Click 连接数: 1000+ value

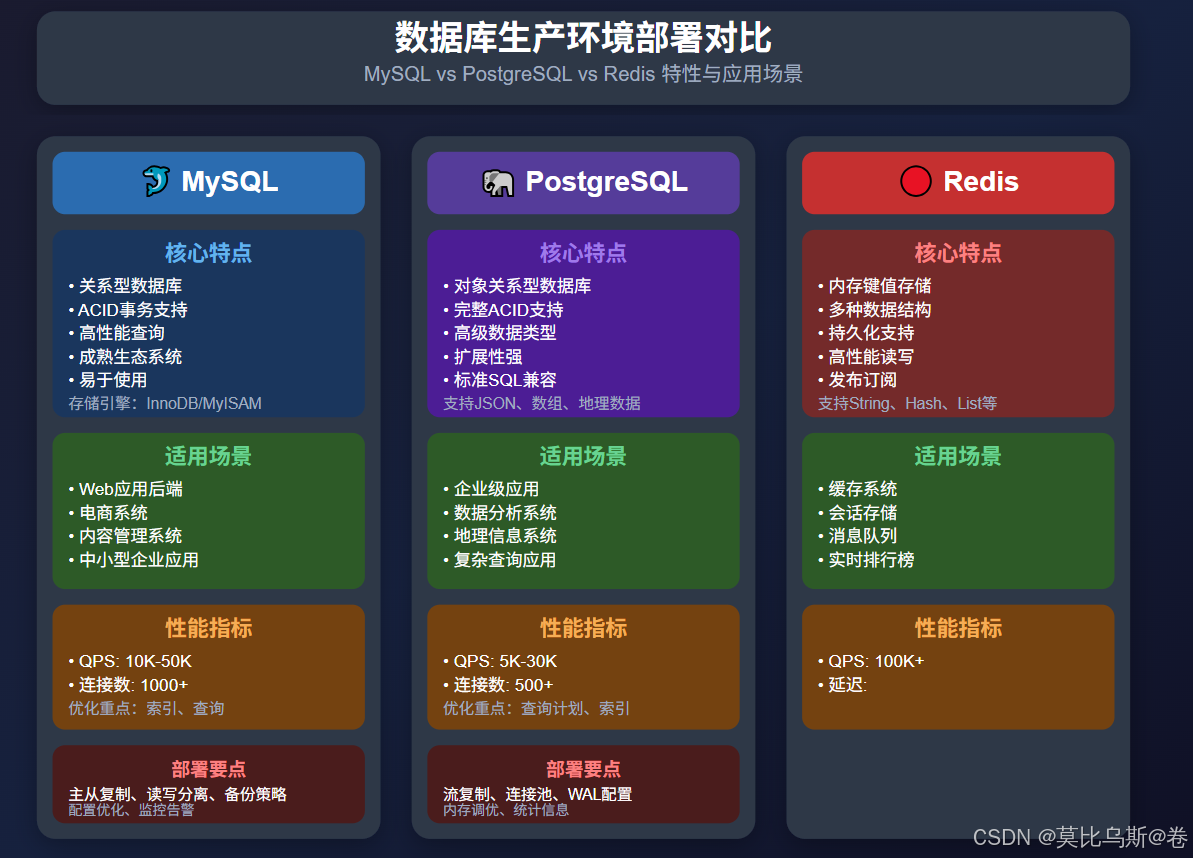(128, 685)
